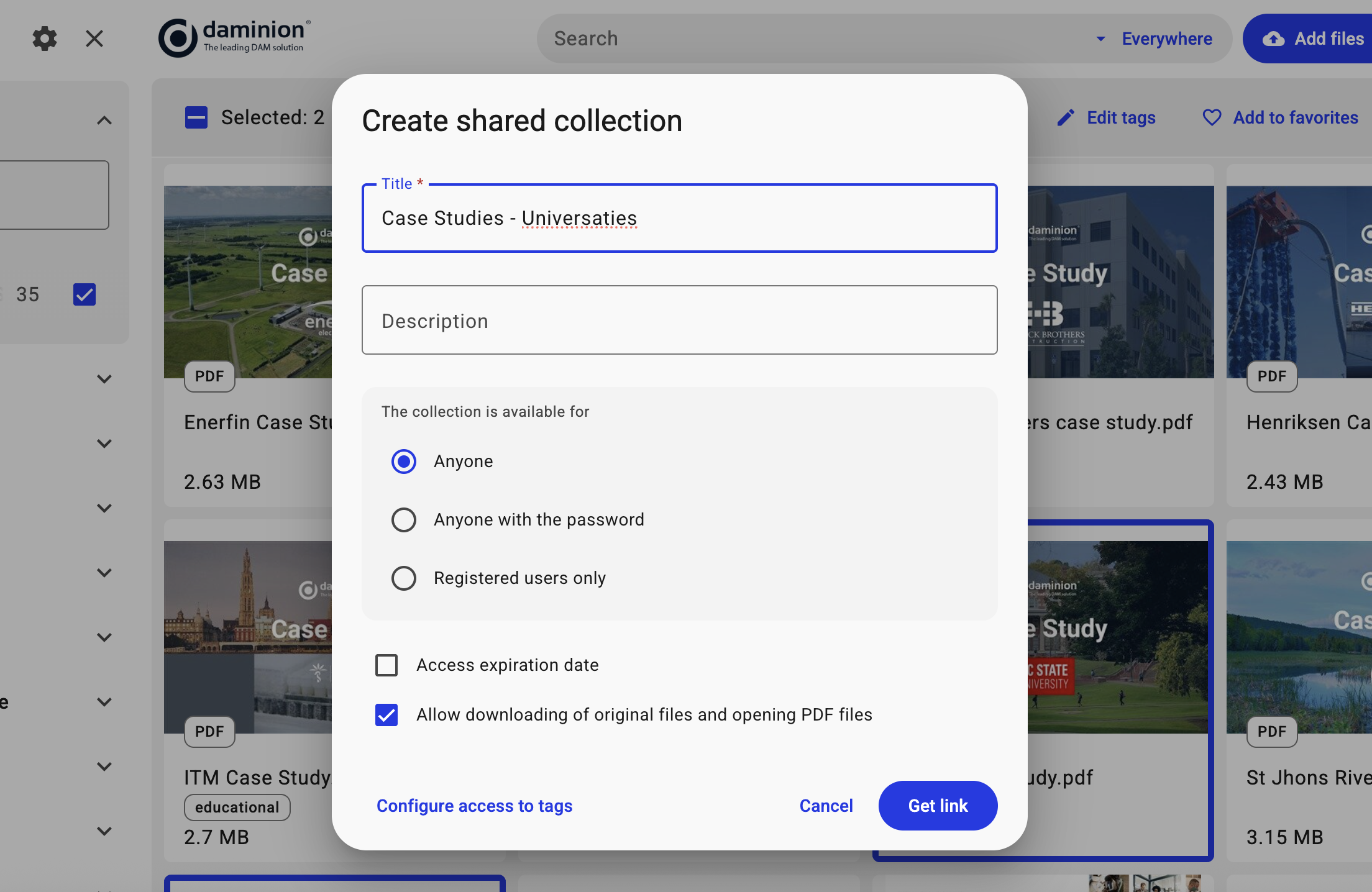Click the cloud upload Add files icon
The width and height of the screenshot is (1372, 892).
coord(1274,39)
